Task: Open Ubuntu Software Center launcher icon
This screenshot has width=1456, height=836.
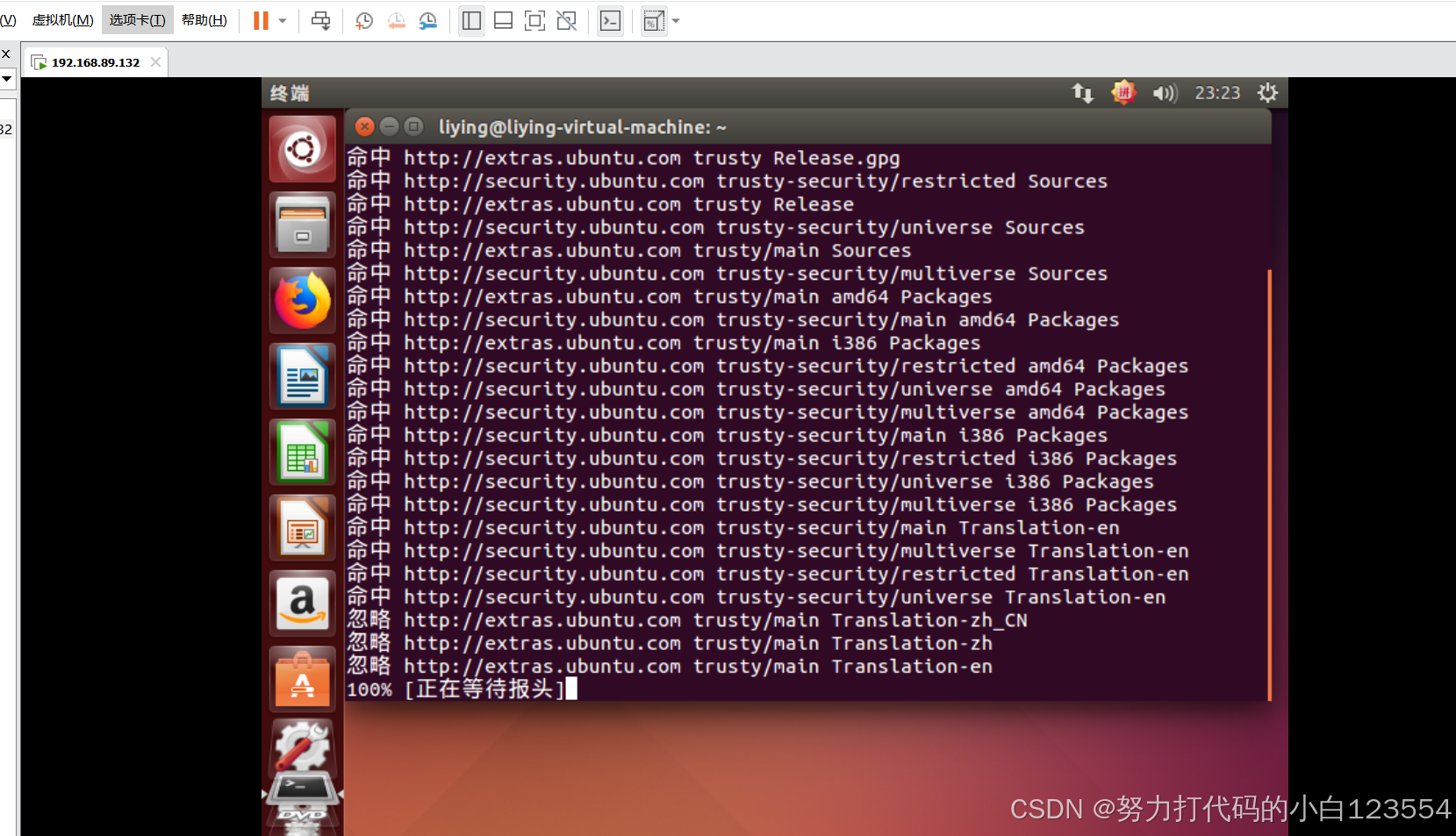Action: (303, 679)
